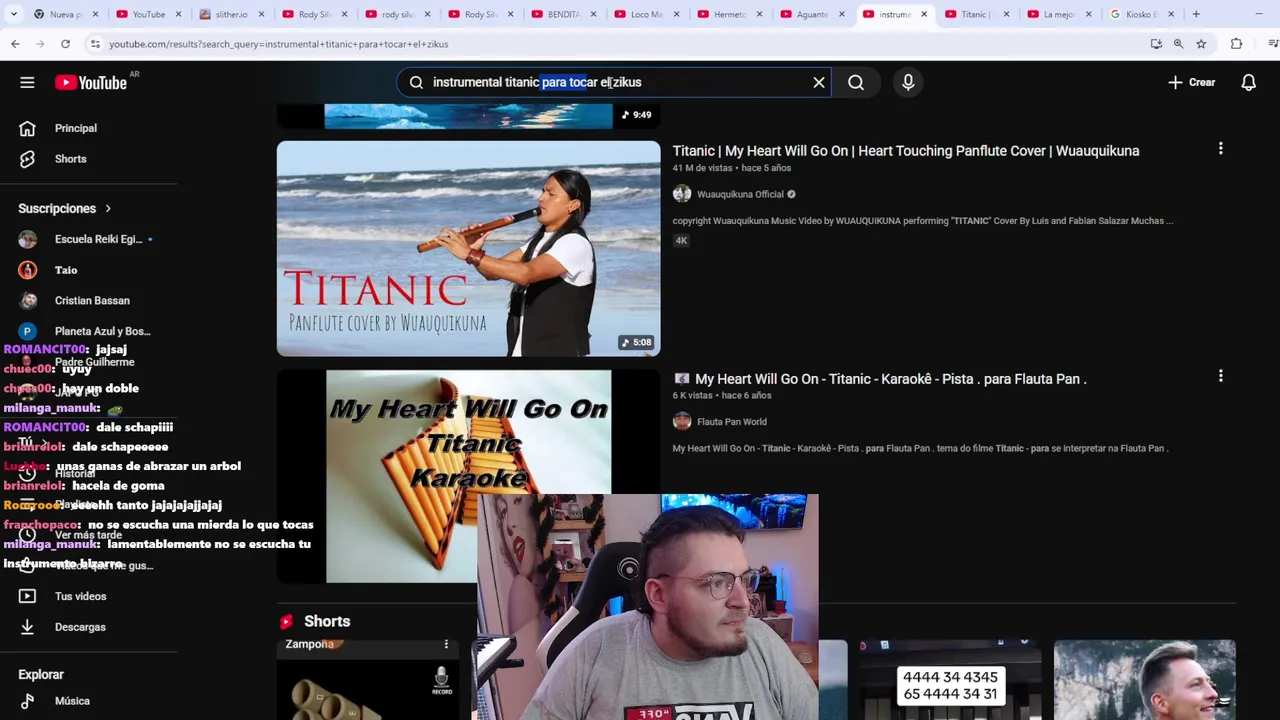The width and height of the screenshot is (1280, 720).
Task: Switch to the Hermeto tab
Action: click(x=730, y=14)
